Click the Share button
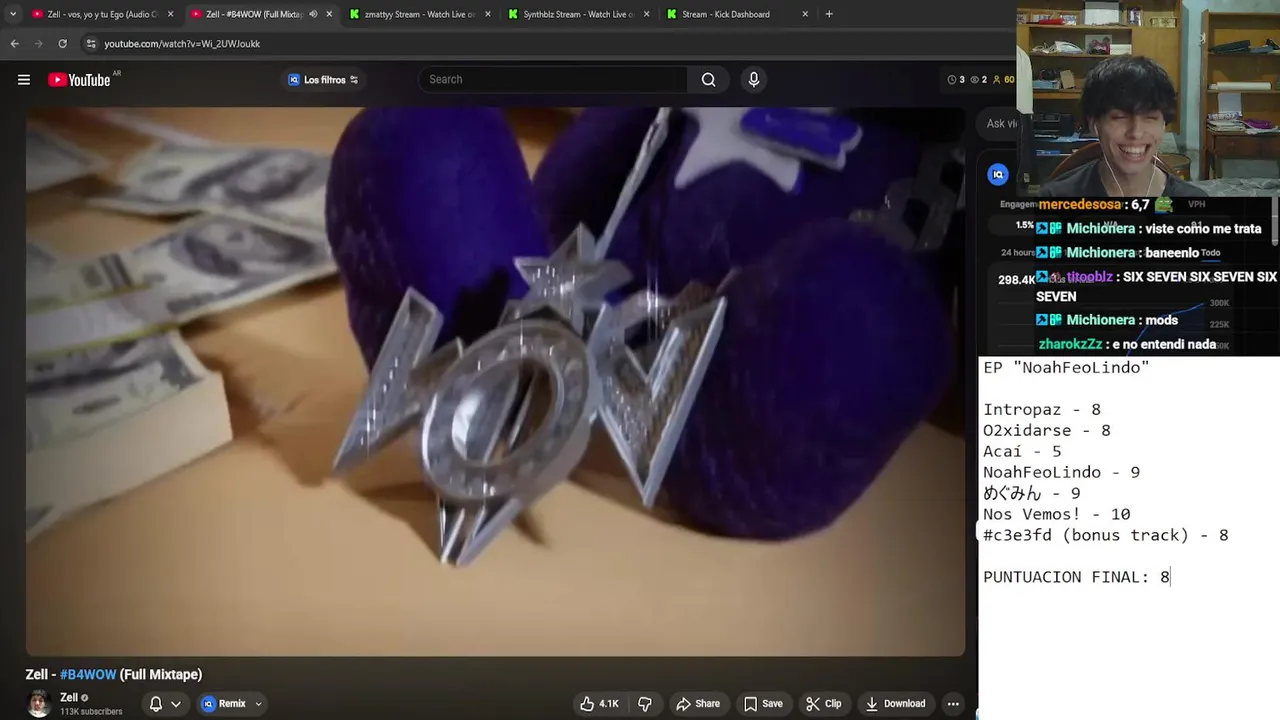The height and width of the screenshot is (720, 1280). (697, 704)
